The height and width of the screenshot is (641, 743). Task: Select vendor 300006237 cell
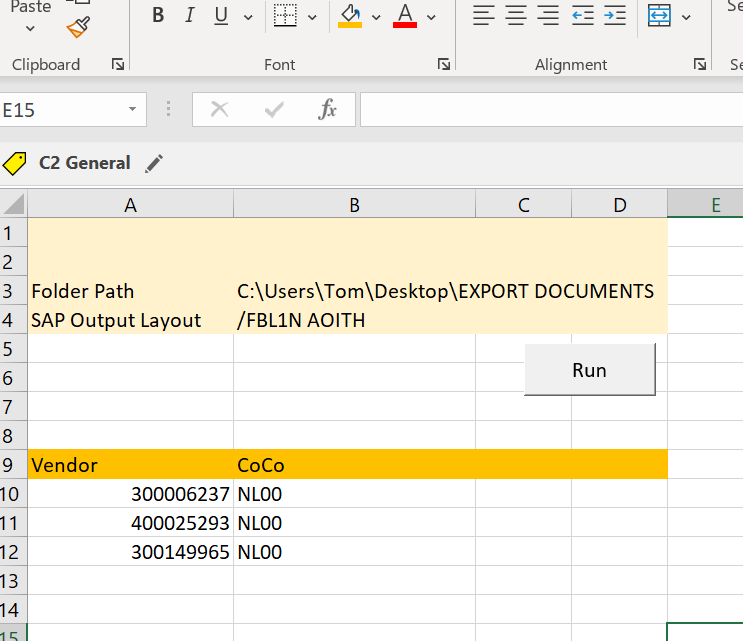click(x=130, y=494)
